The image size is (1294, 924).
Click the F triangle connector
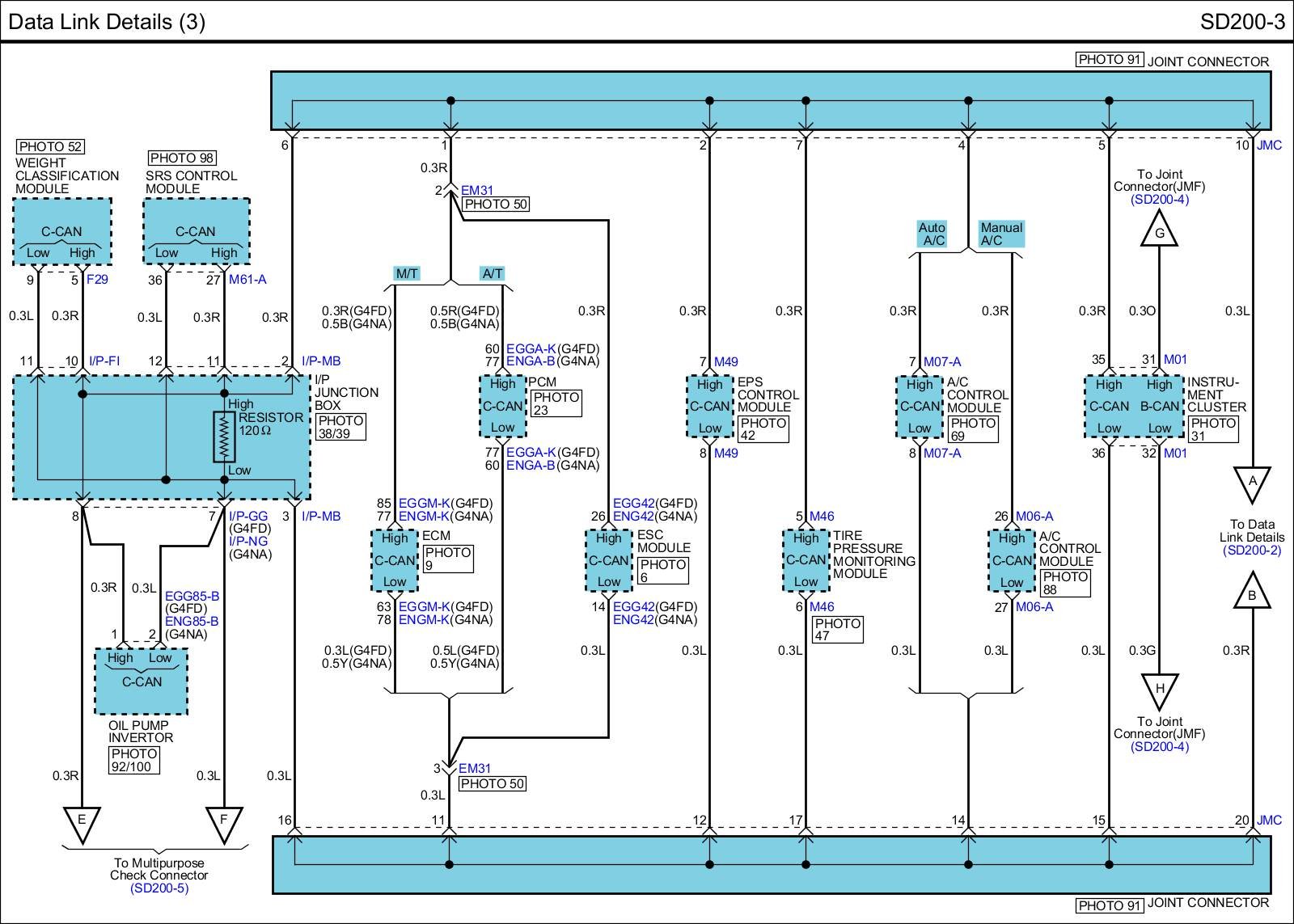224,821
